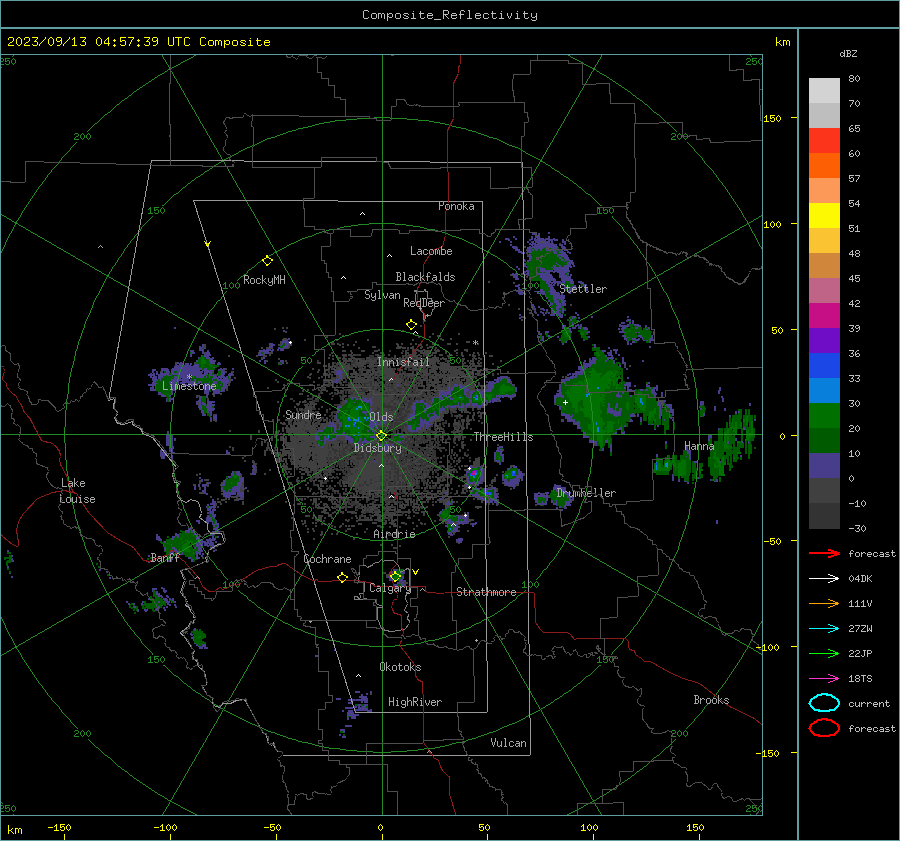Select the yellow 54 dBZ color swatch

(824, 215)
